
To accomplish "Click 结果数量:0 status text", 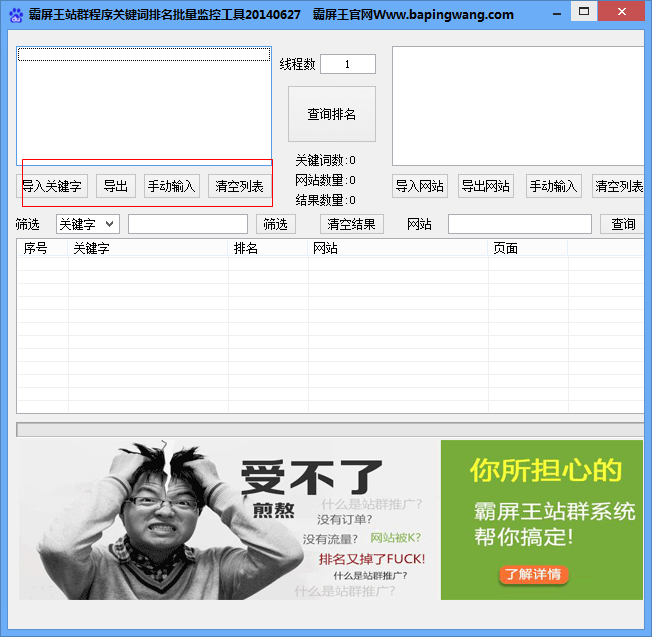I will click(326, 200).
